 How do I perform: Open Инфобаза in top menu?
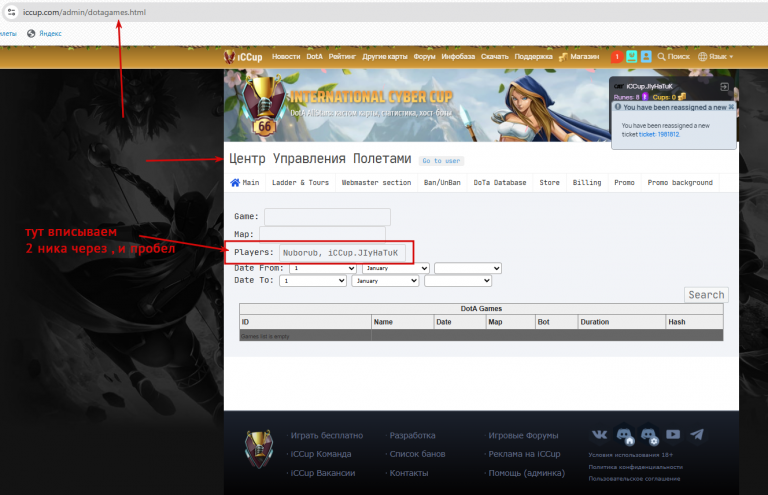[x=458, y=57]
